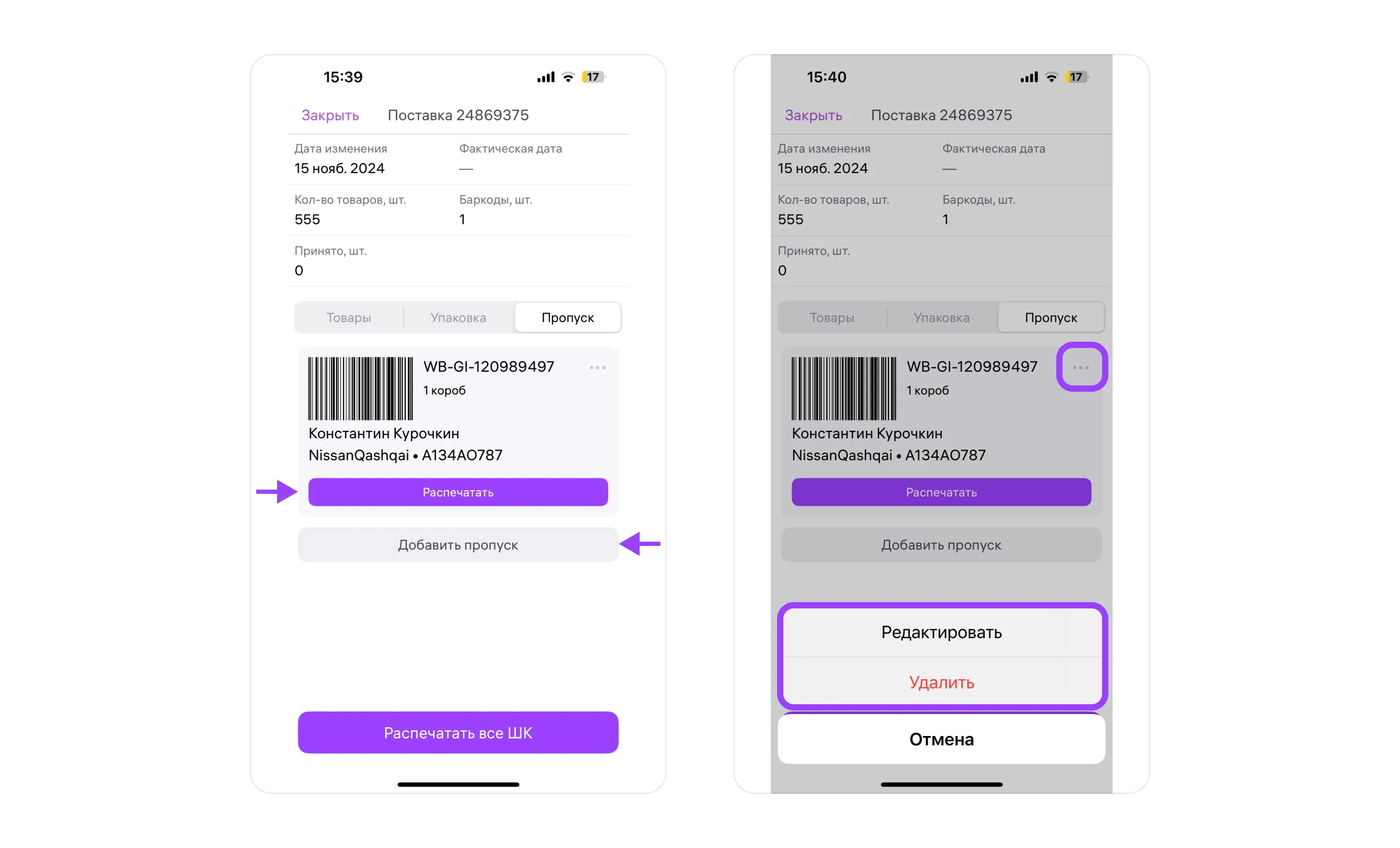Tap cellular signal icon in right status bar

(x=1029, y=77)
